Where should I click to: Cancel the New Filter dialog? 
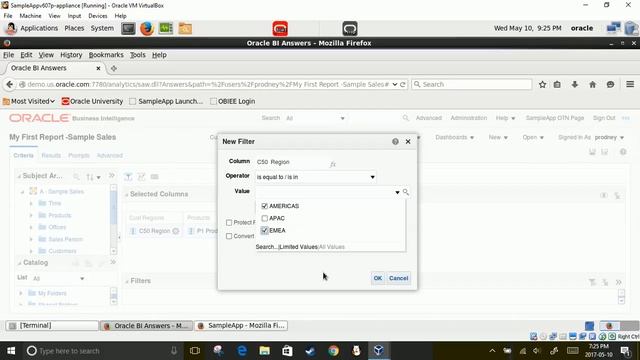click(398, 278)
